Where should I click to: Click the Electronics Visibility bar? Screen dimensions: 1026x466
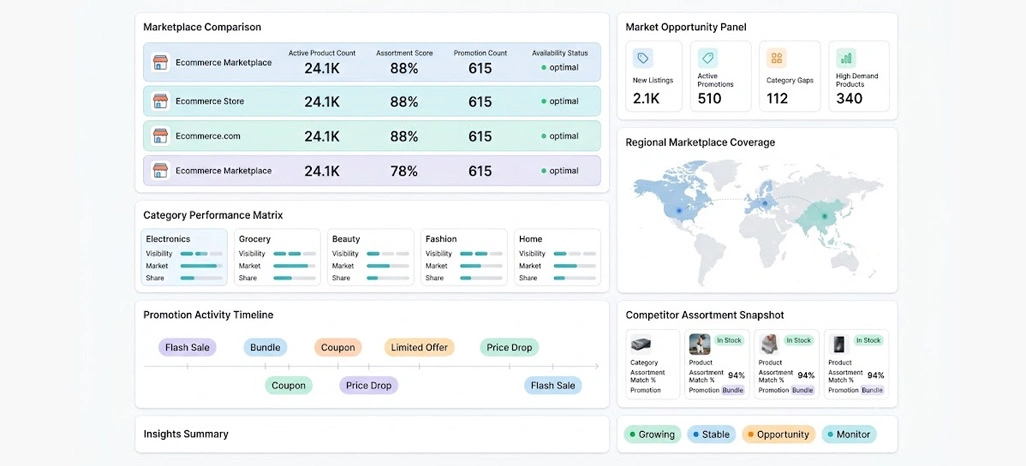202,253
